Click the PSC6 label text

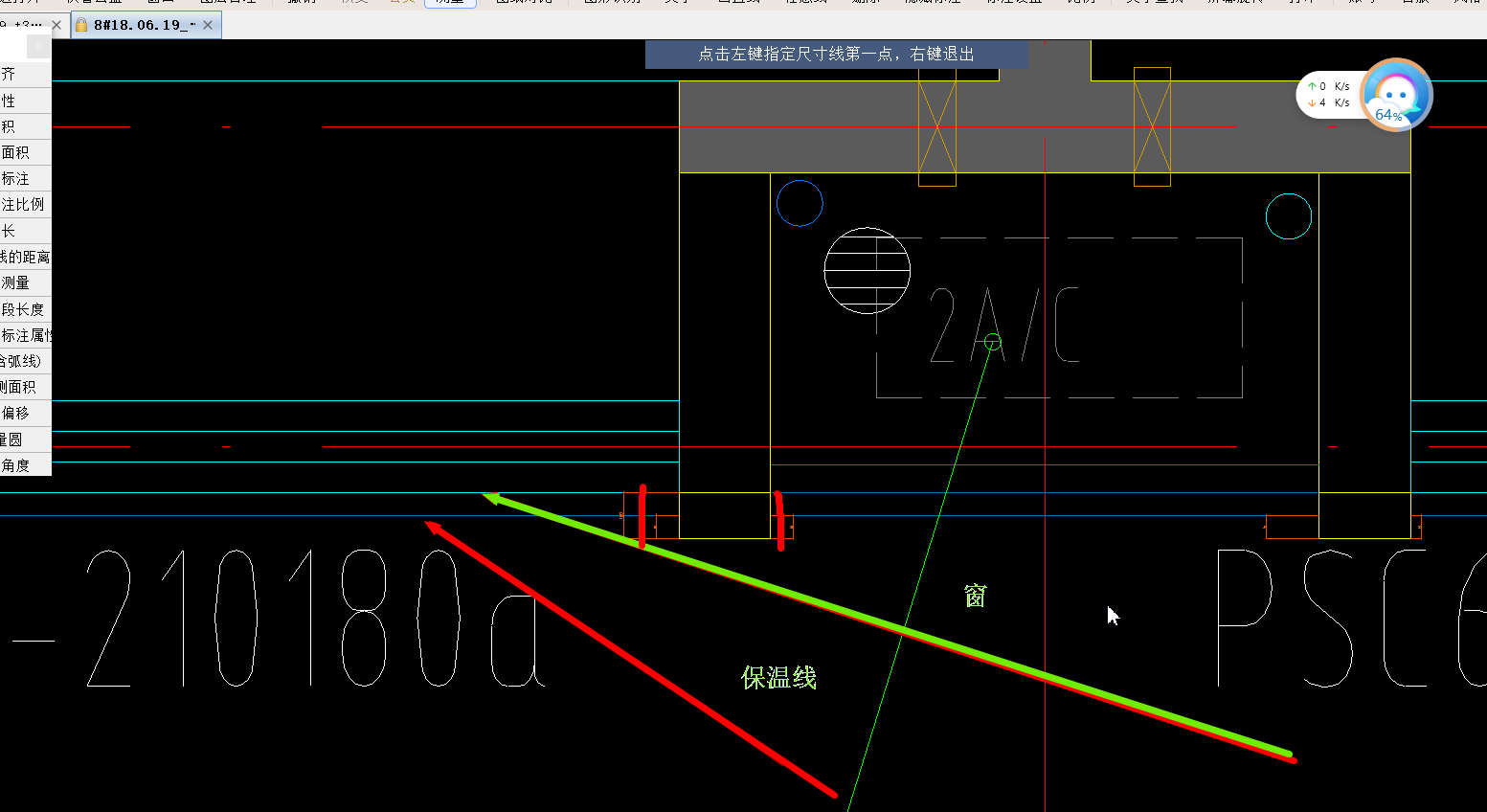[1351, 619]
